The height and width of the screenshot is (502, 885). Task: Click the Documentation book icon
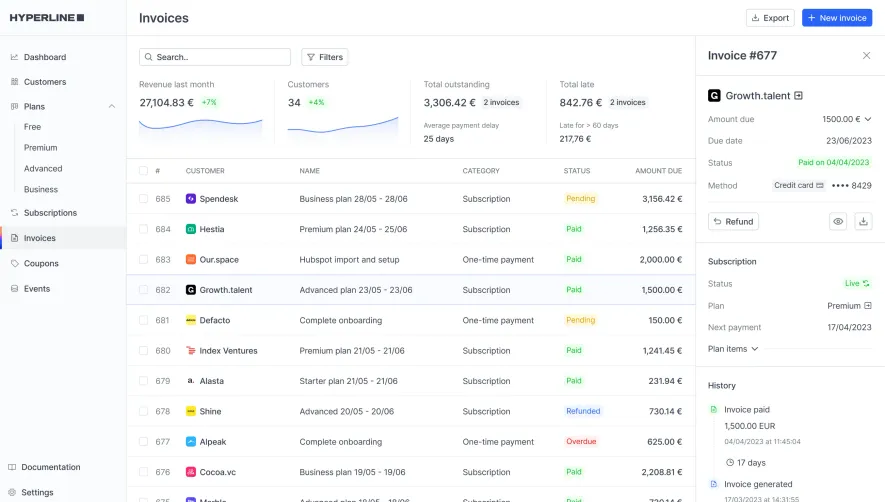12,467
